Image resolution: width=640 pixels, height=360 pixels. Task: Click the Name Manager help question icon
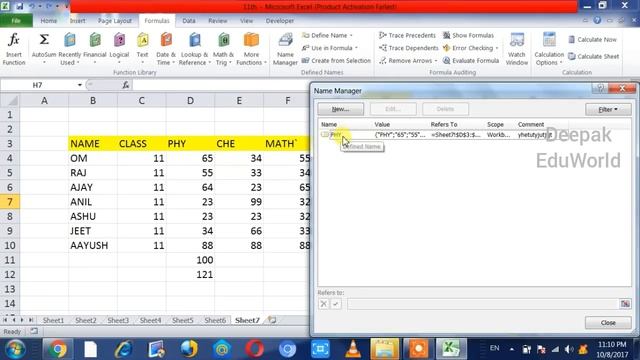click(x=600, y=88)
